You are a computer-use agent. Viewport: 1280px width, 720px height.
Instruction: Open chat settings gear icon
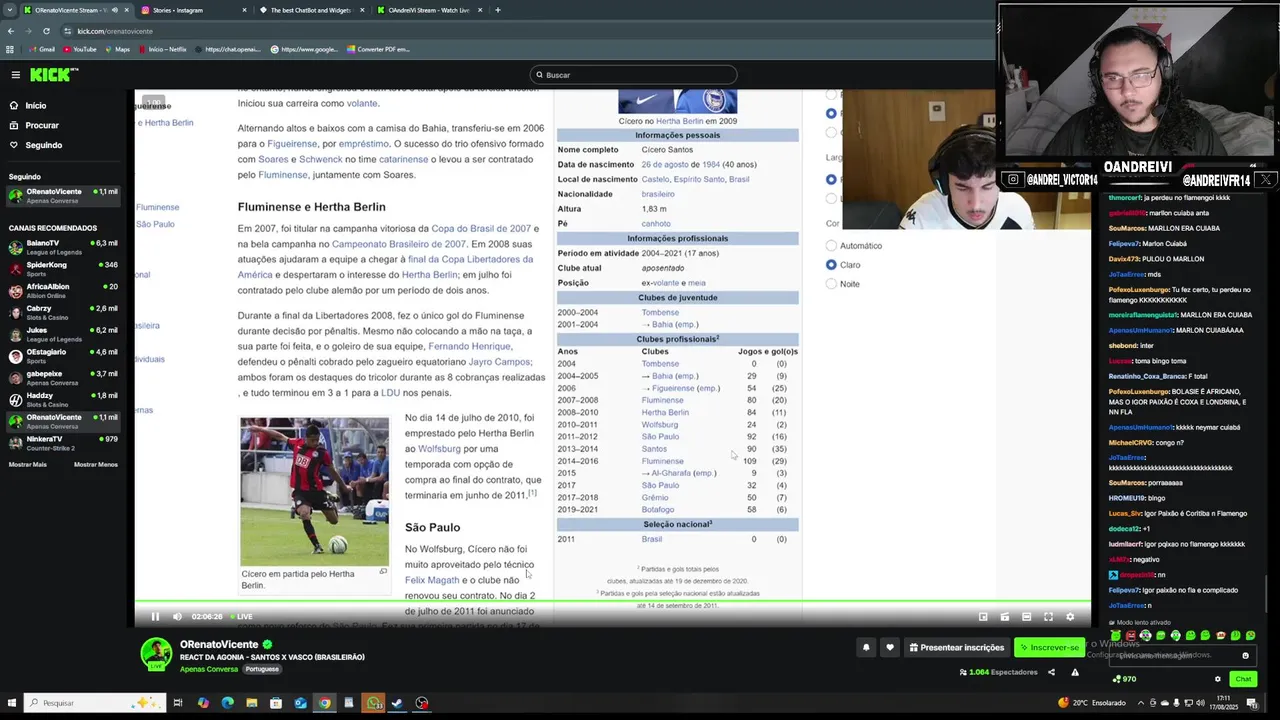tap(1218, 679)
